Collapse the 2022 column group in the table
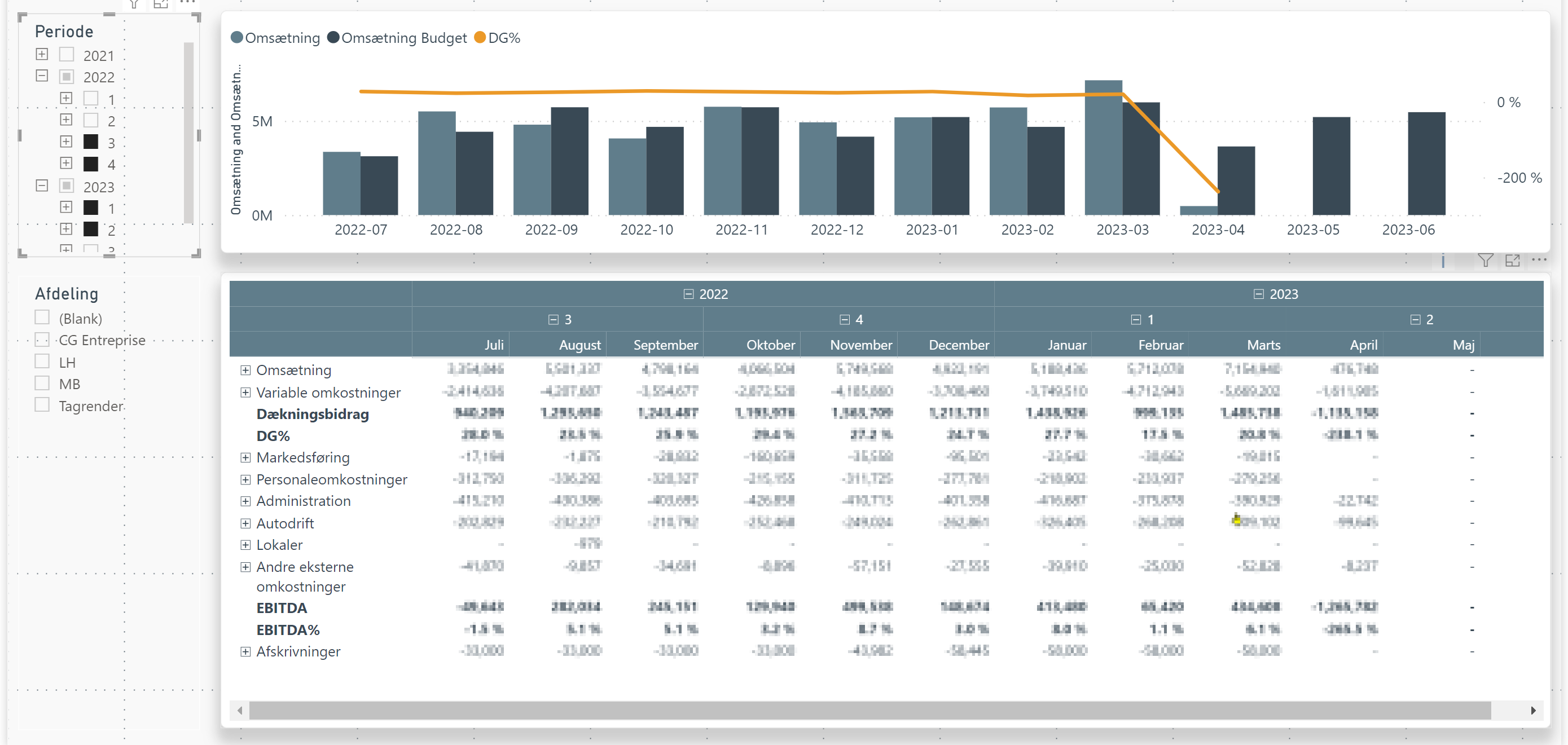 click(x=688, y=294)
